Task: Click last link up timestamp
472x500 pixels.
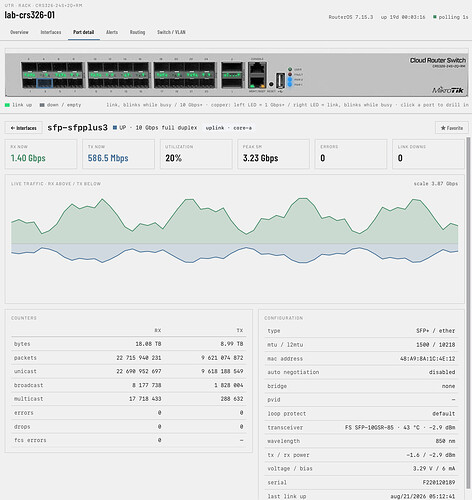Action: 423,496
